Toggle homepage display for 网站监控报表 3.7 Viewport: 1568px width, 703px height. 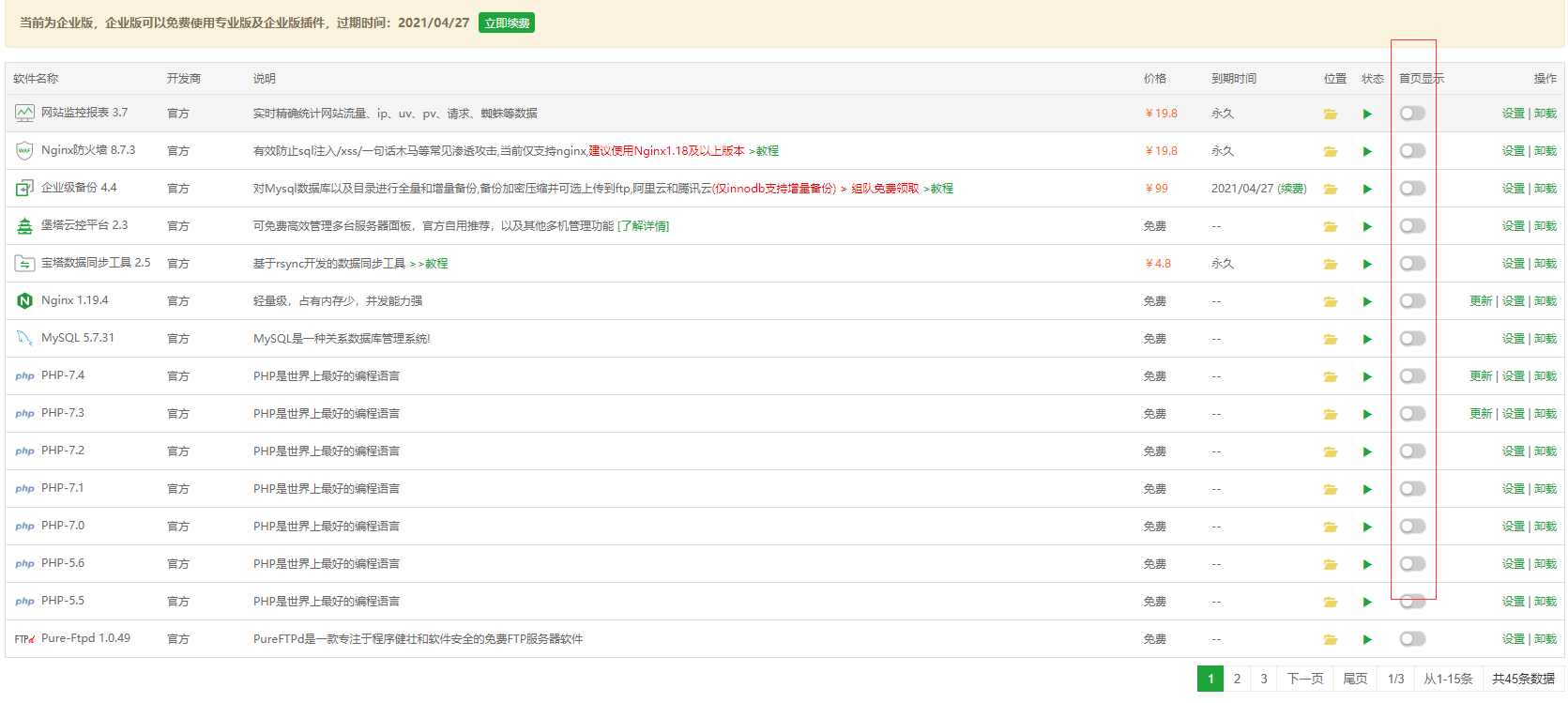pos(1412,114)
